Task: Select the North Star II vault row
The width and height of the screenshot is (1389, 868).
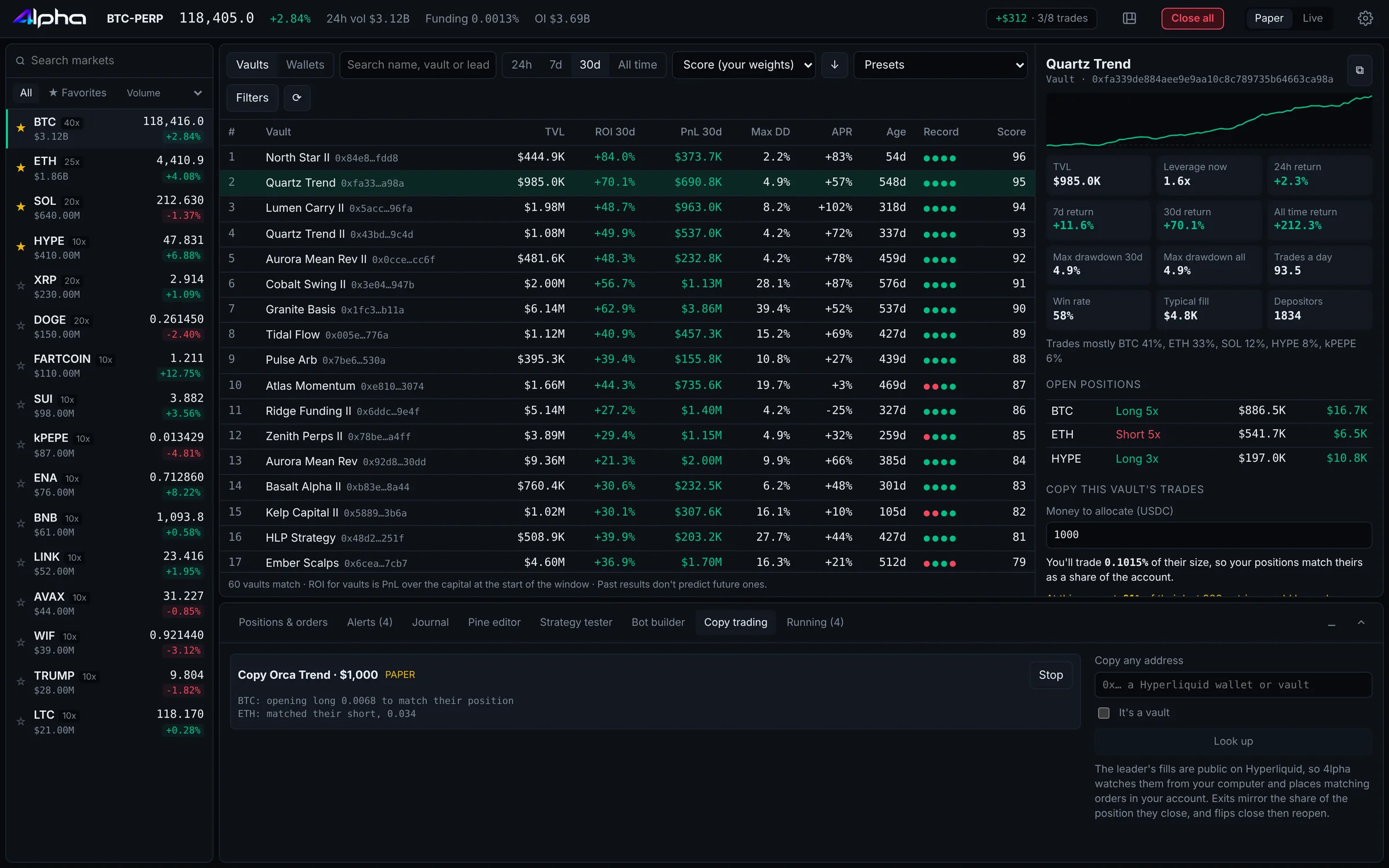Action: point(627,157)
